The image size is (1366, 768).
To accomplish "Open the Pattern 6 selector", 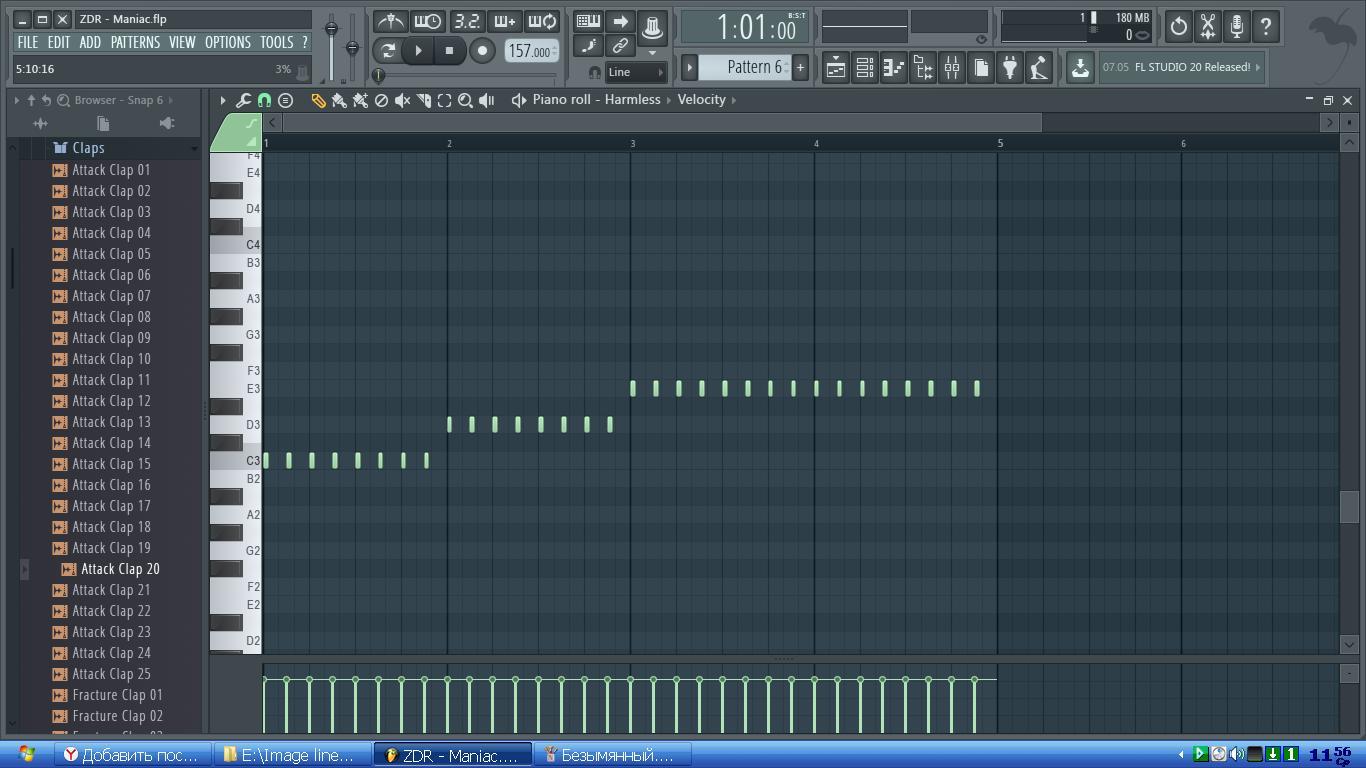I will [x=744, y=67].
